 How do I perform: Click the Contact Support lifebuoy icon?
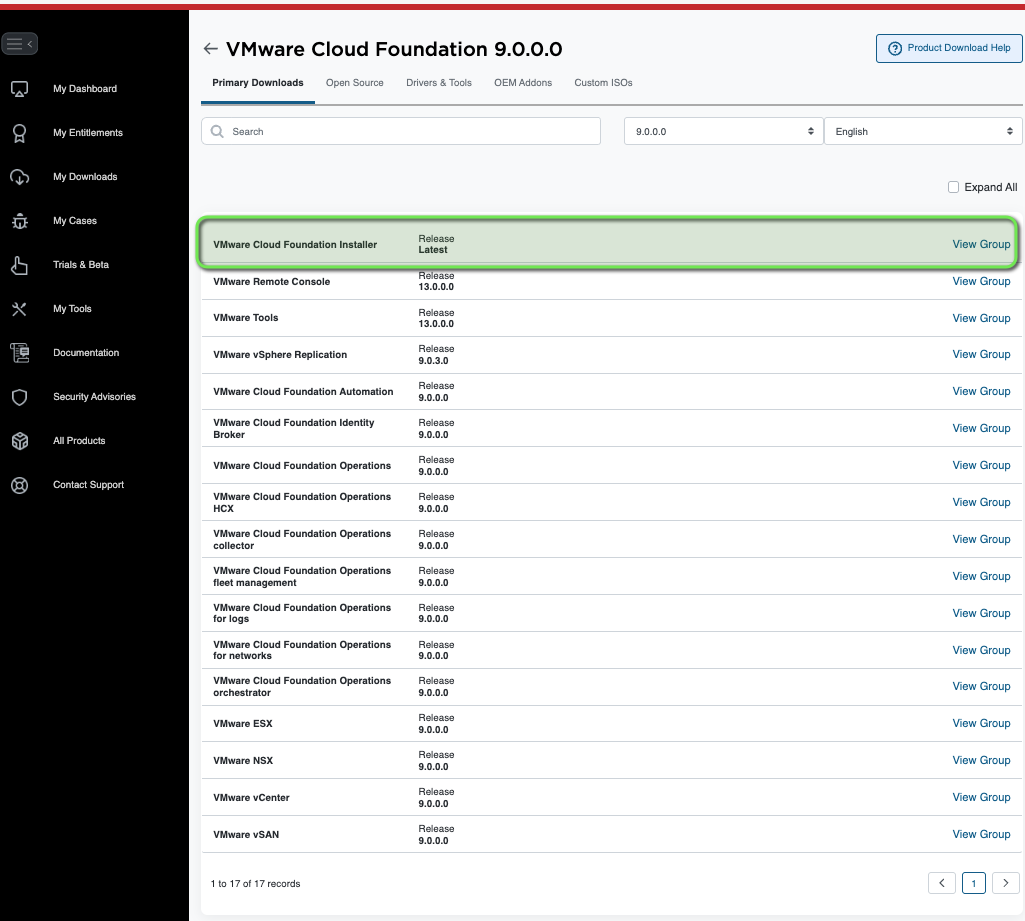20,485
